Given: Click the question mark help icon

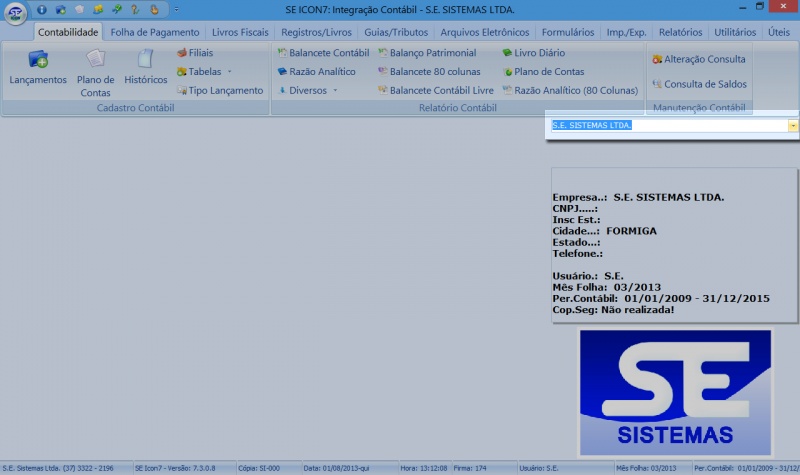Looking at the screenshot, I should (x=134, y=9).
